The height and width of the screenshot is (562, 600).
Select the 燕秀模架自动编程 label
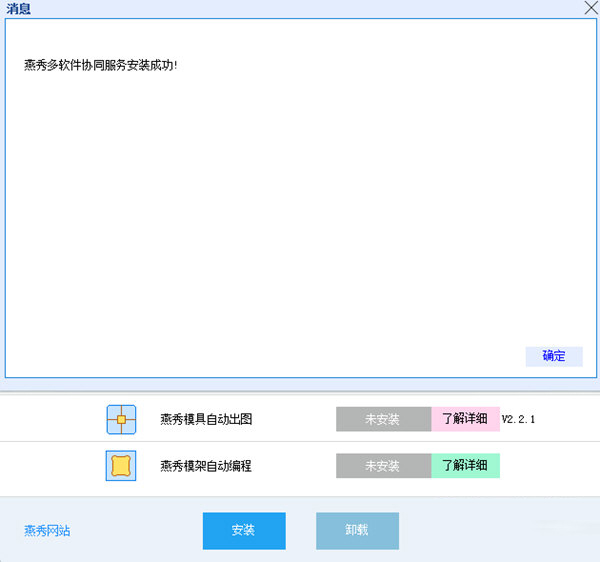click(206, 466)
